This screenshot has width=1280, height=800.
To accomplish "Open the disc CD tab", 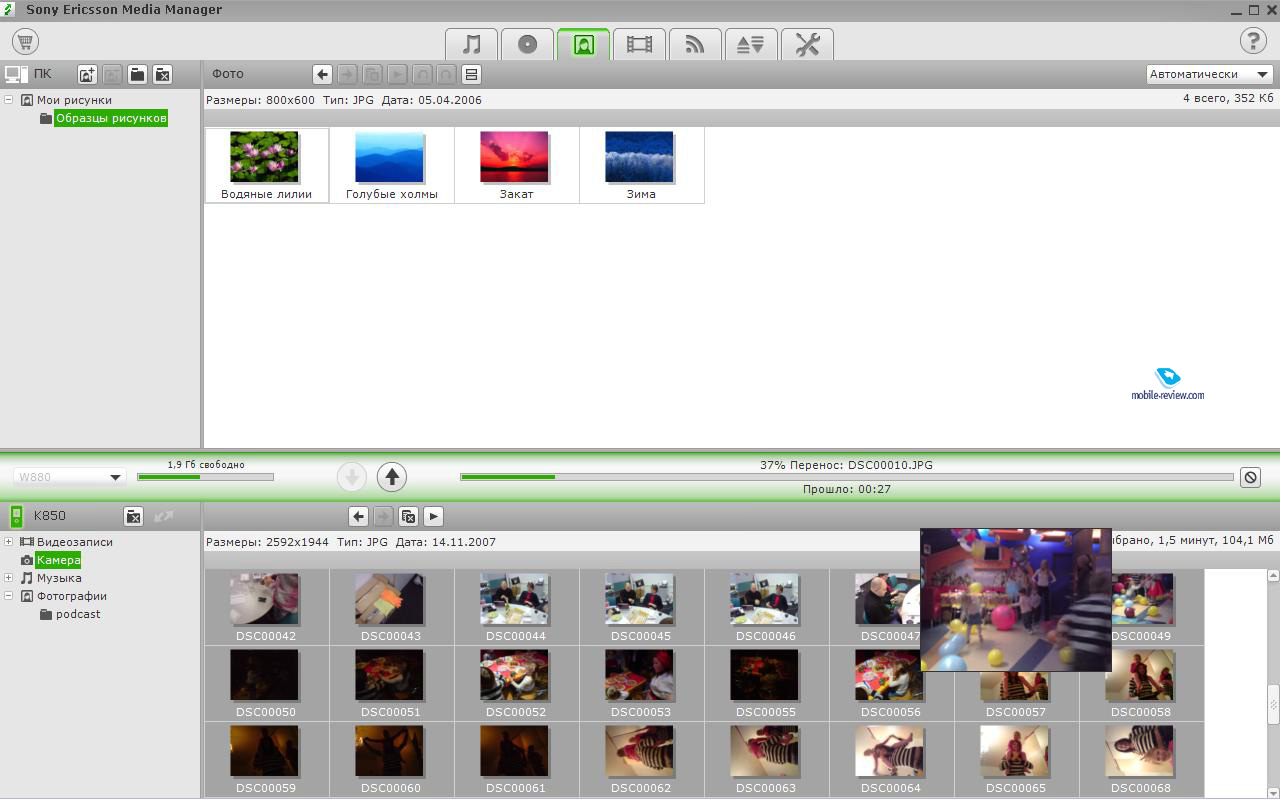I will (x=527, y=44).
